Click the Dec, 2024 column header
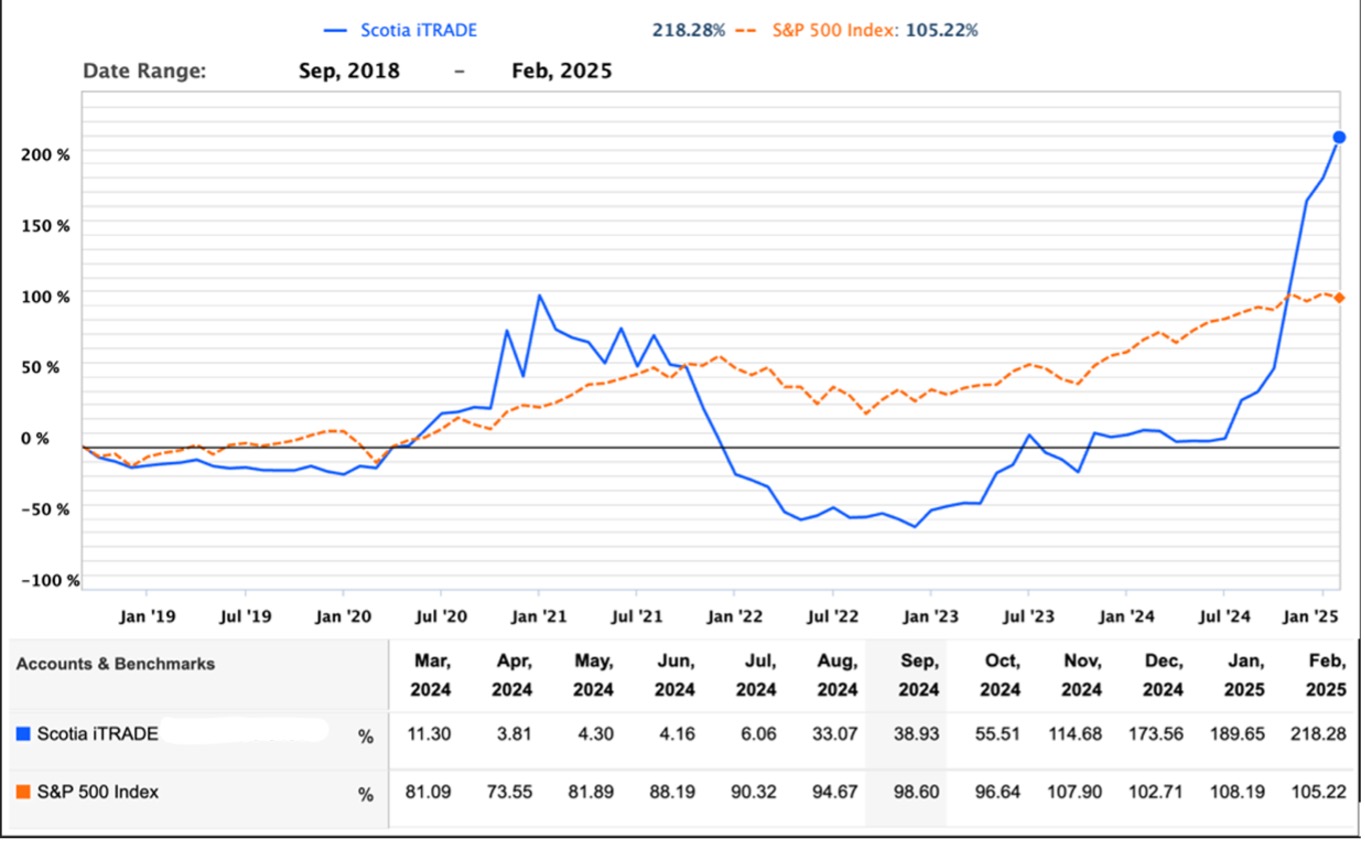 [1163, 675]
